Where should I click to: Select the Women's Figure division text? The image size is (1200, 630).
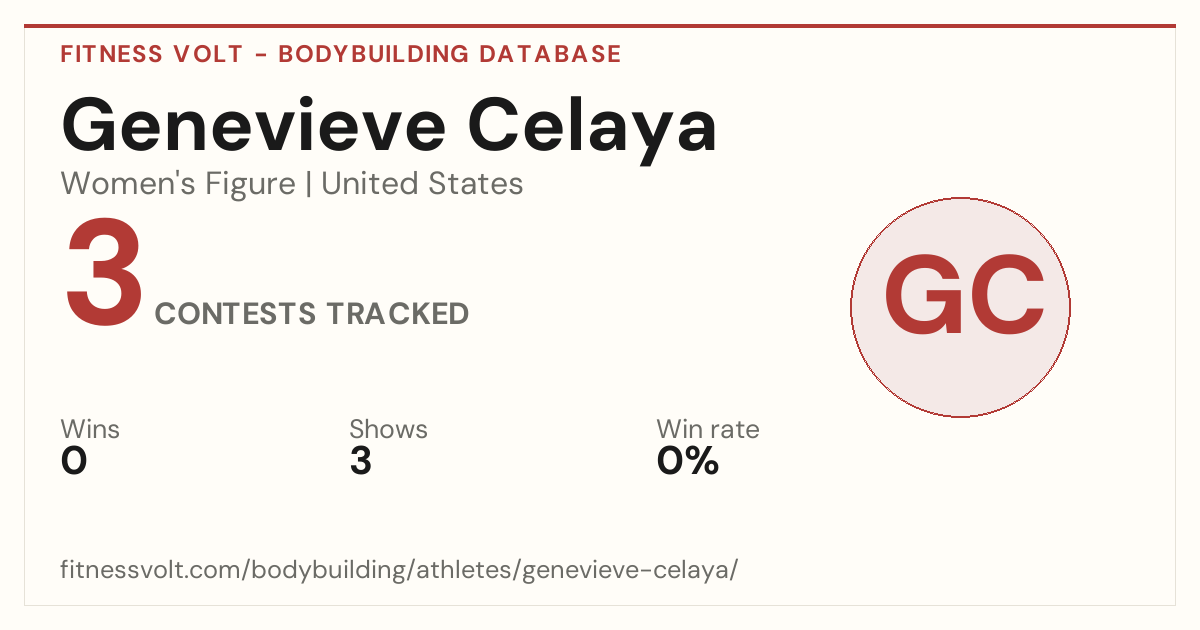pos(178,184)
